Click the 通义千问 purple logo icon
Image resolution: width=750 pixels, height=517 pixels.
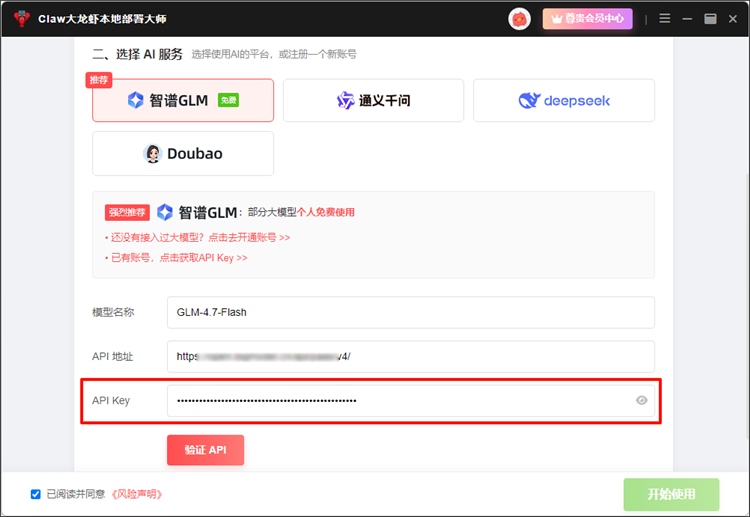pyautogui.click(x=345, y=100)
